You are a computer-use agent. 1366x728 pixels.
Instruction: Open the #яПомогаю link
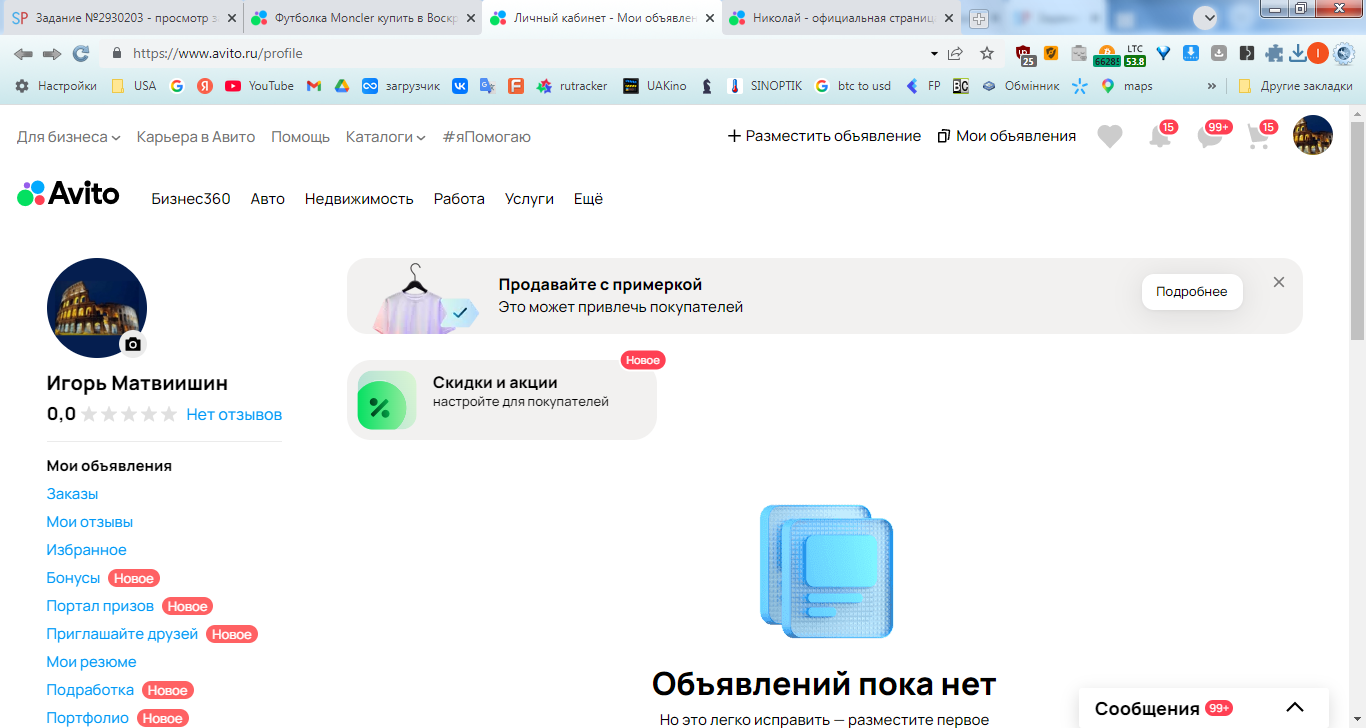tap(487, 137)
